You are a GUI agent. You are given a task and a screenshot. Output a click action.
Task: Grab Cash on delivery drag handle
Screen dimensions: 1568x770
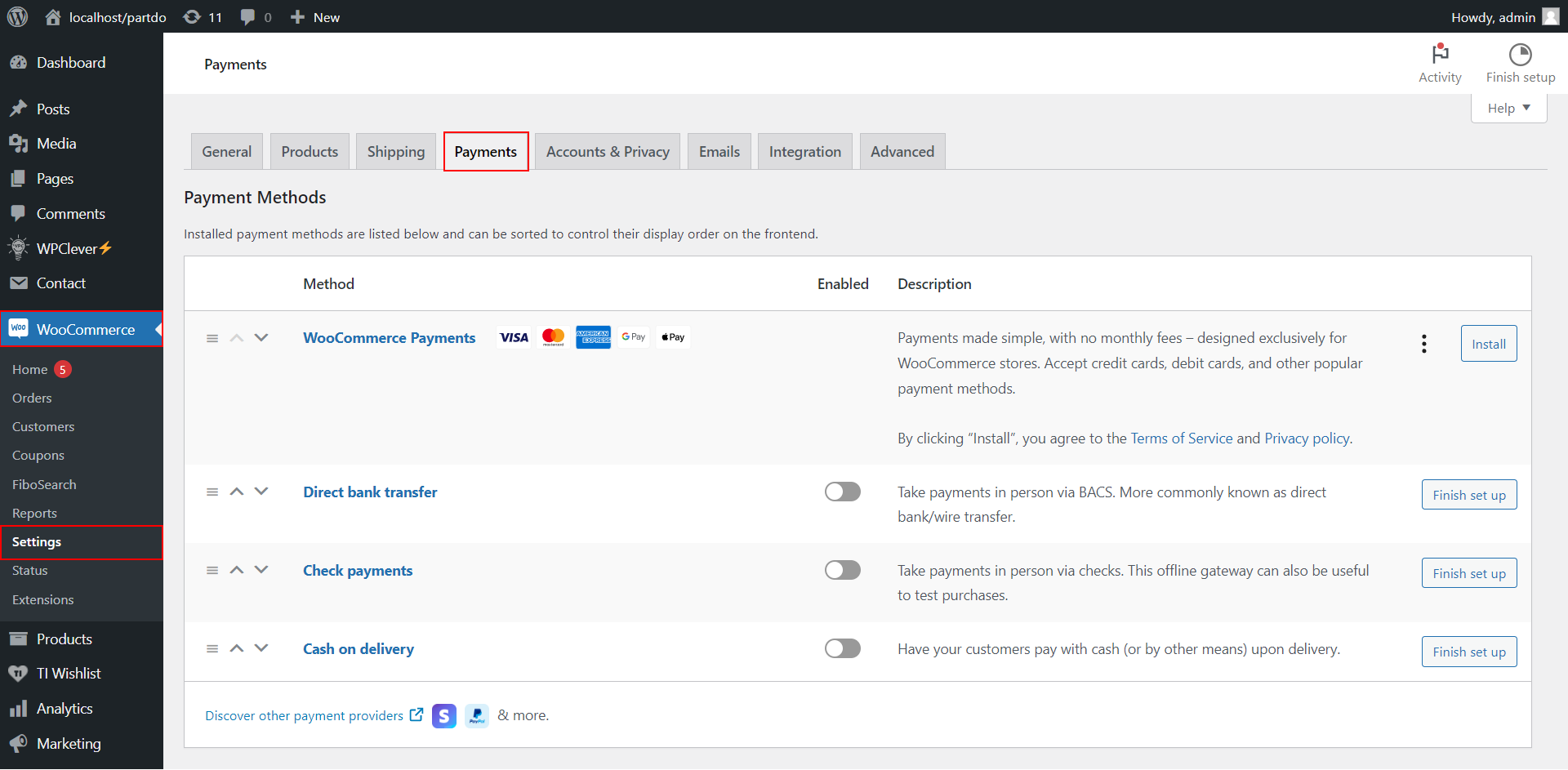click(x=212, y=648)
